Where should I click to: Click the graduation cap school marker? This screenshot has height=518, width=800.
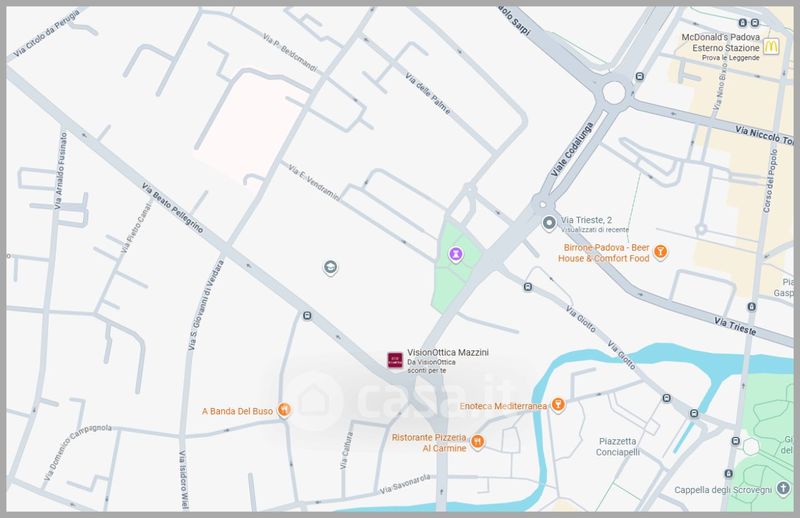pyautogui.click(x=330, y=266)
